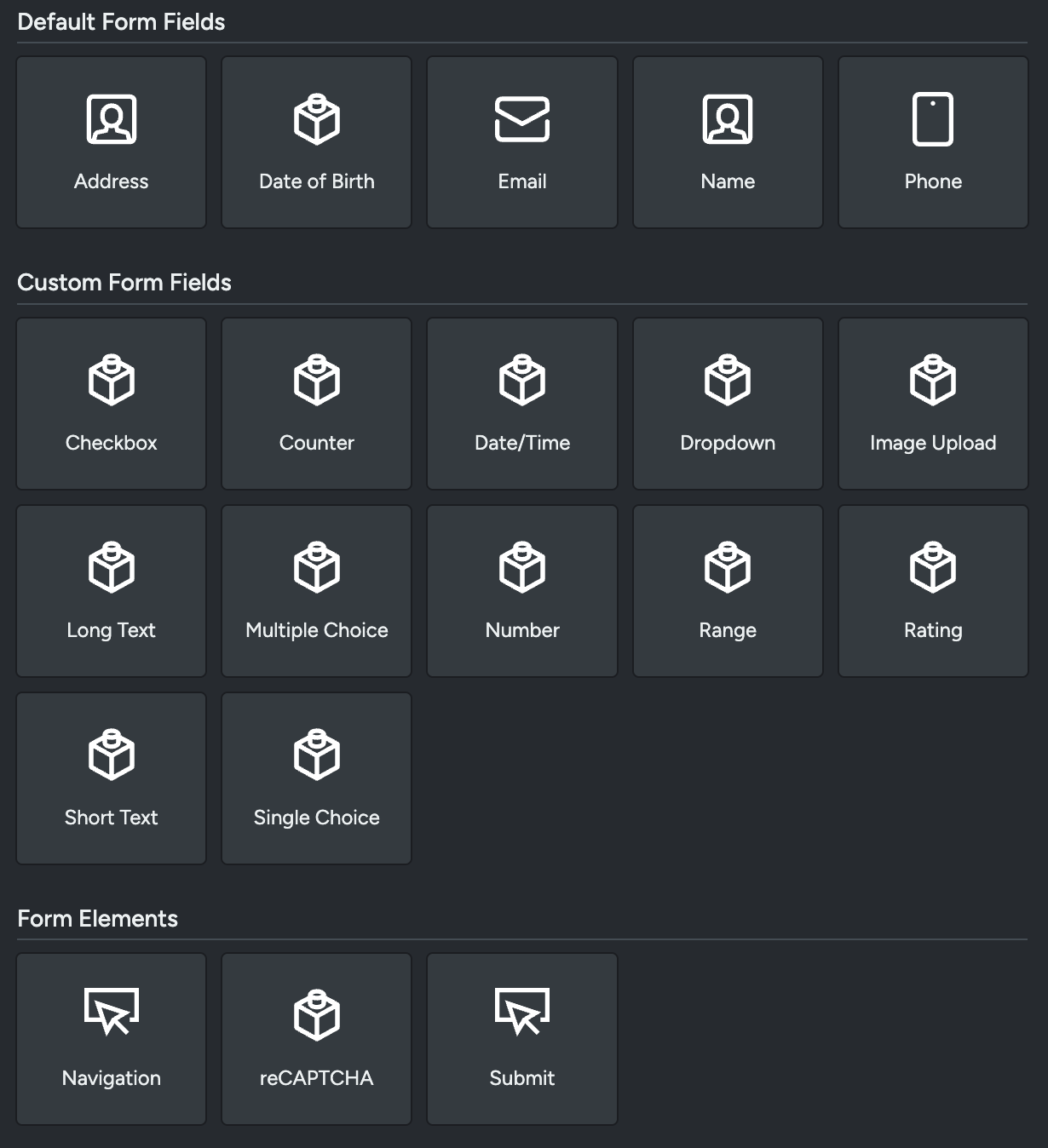This screenshot has height=1148, width=1048.
Task: Insert the Rating field
Action: tap(933, 591)
